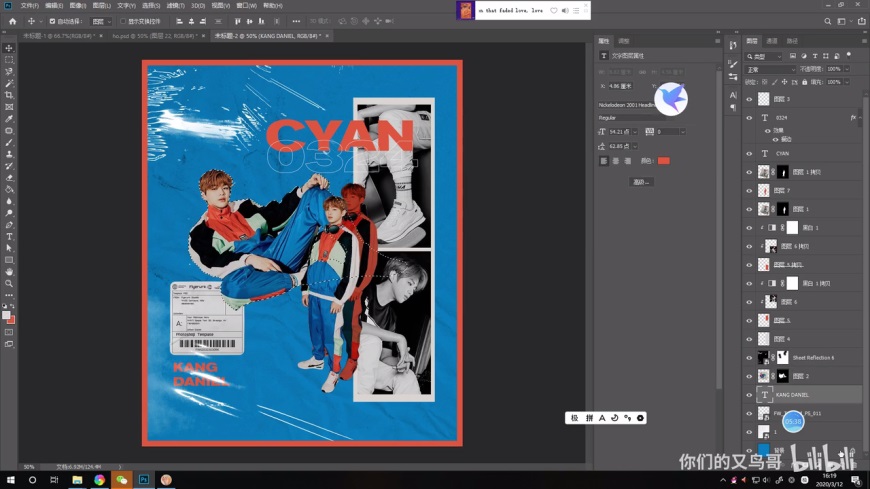
Task: Open the Fill dropdown arrow
Action: [847, 82]
